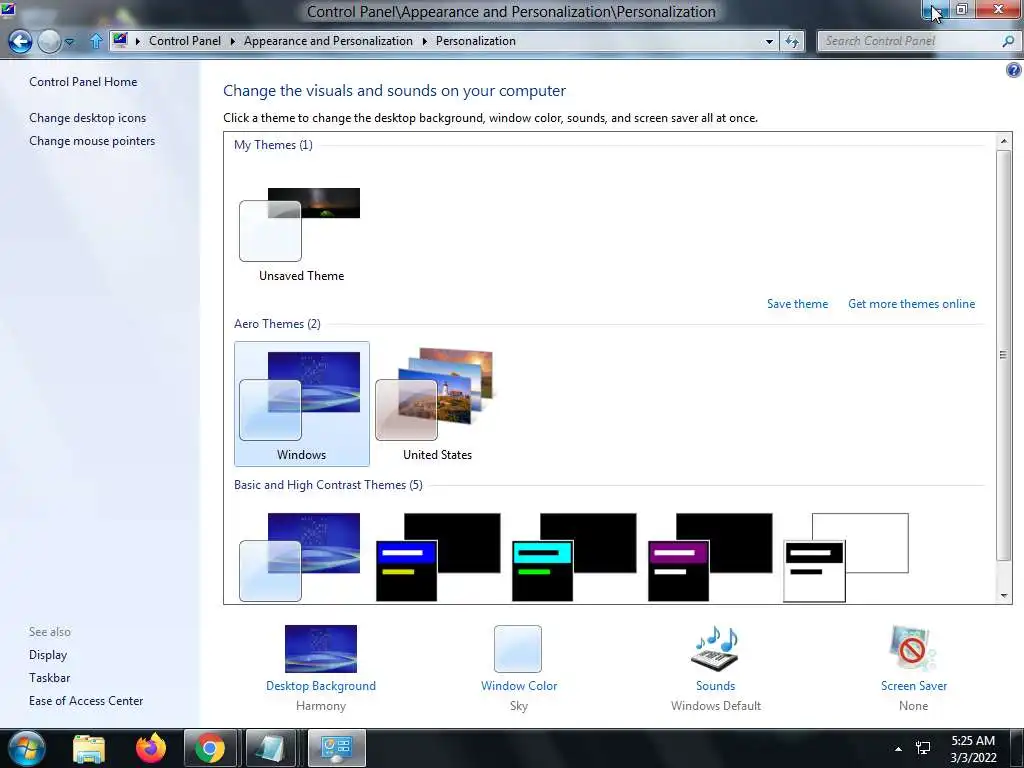Open Display under See also

(48, 654)
